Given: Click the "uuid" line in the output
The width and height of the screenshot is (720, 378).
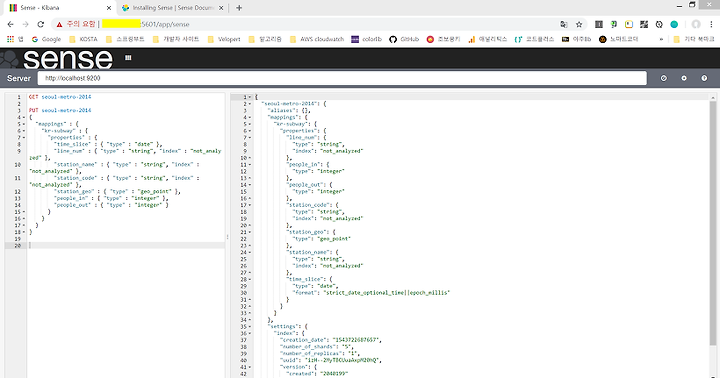Looking at the screenshot, I should click(331, 360).
